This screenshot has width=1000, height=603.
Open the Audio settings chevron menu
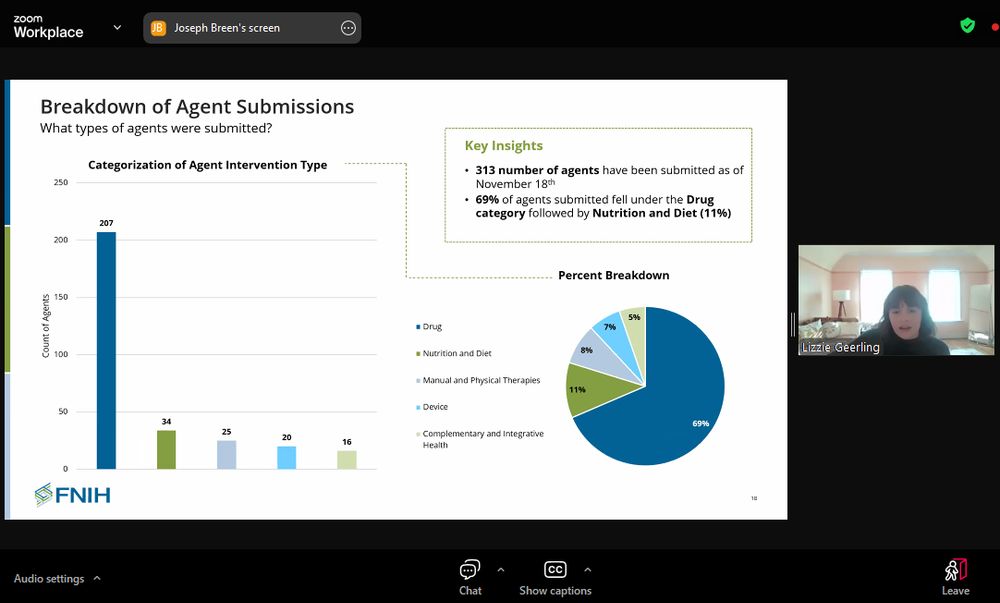click(97, 578)
